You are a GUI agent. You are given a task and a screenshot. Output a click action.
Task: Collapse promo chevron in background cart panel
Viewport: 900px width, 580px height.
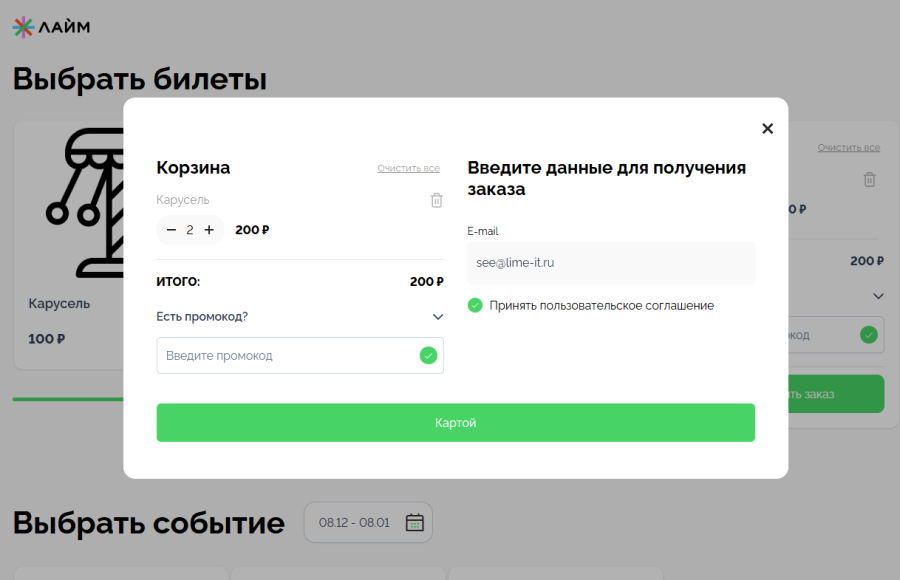(x=878, y=296)
